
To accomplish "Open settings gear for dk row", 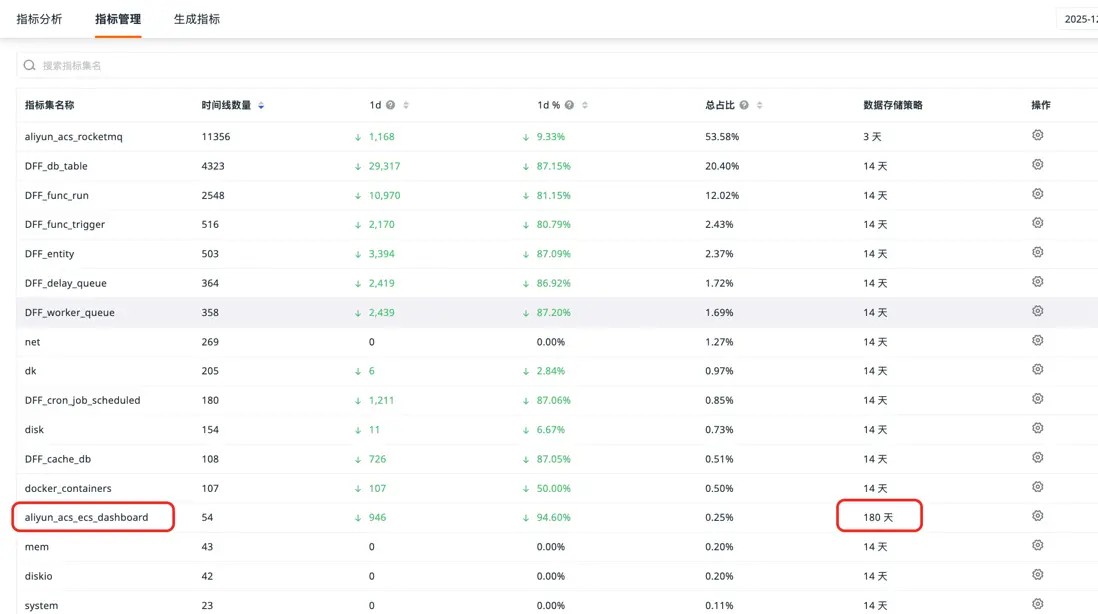I will point(1038,369).
